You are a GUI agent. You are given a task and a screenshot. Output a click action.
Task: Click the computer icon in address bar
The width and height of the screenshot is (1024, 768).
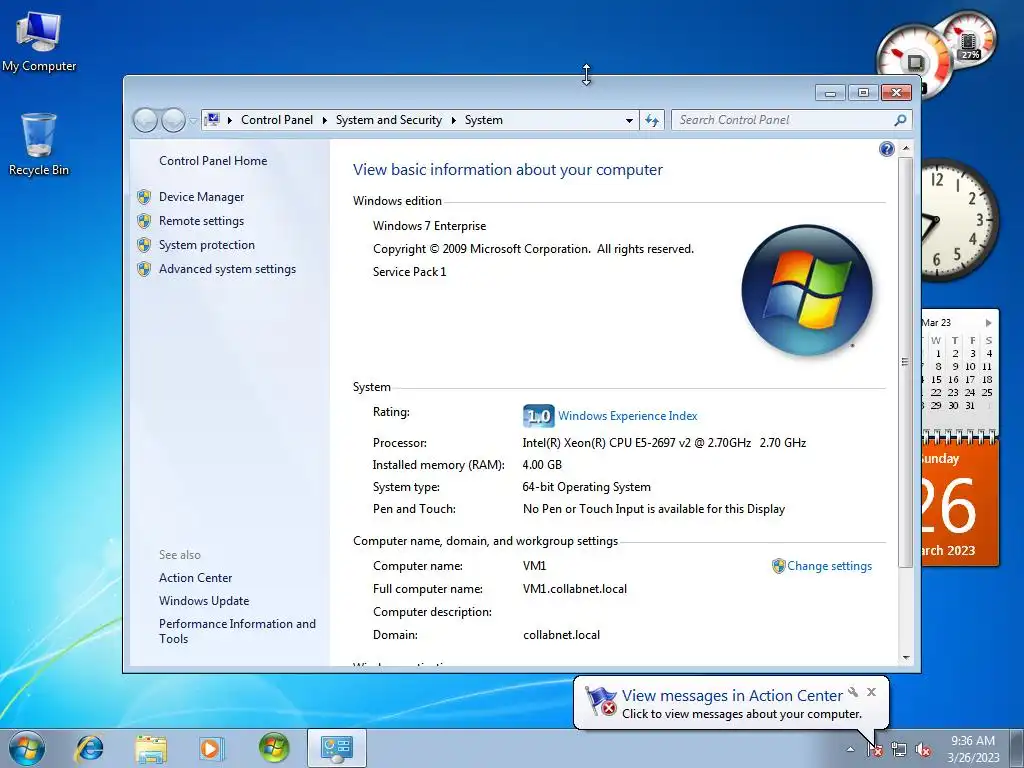click(212, 120)
